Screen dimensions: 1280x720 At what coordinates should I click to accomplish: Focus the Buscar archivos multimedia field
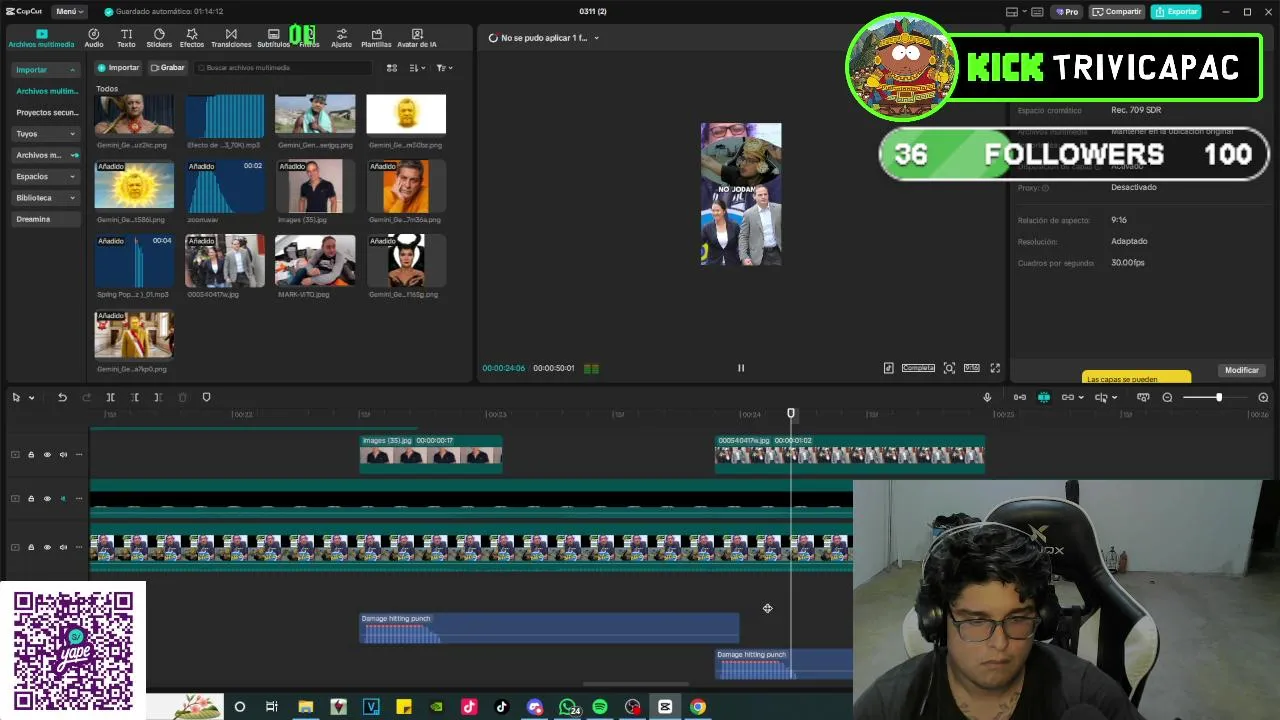[283, 68]
